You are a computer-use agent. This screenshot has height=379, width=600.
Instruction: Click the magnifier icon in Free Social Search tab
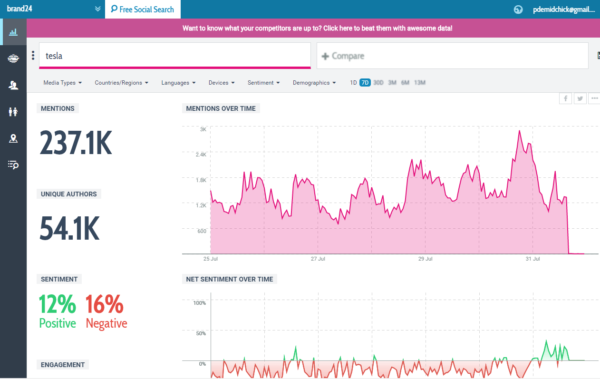(114, 9)
